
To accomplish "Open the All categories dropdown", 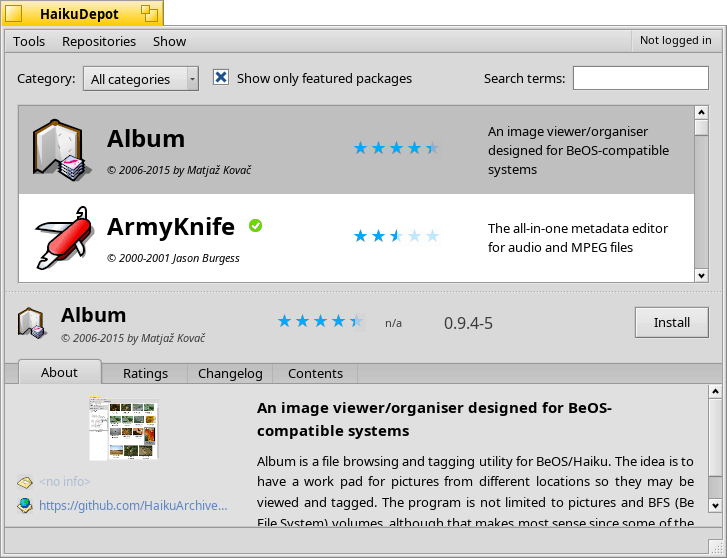I will pos(141,79).
